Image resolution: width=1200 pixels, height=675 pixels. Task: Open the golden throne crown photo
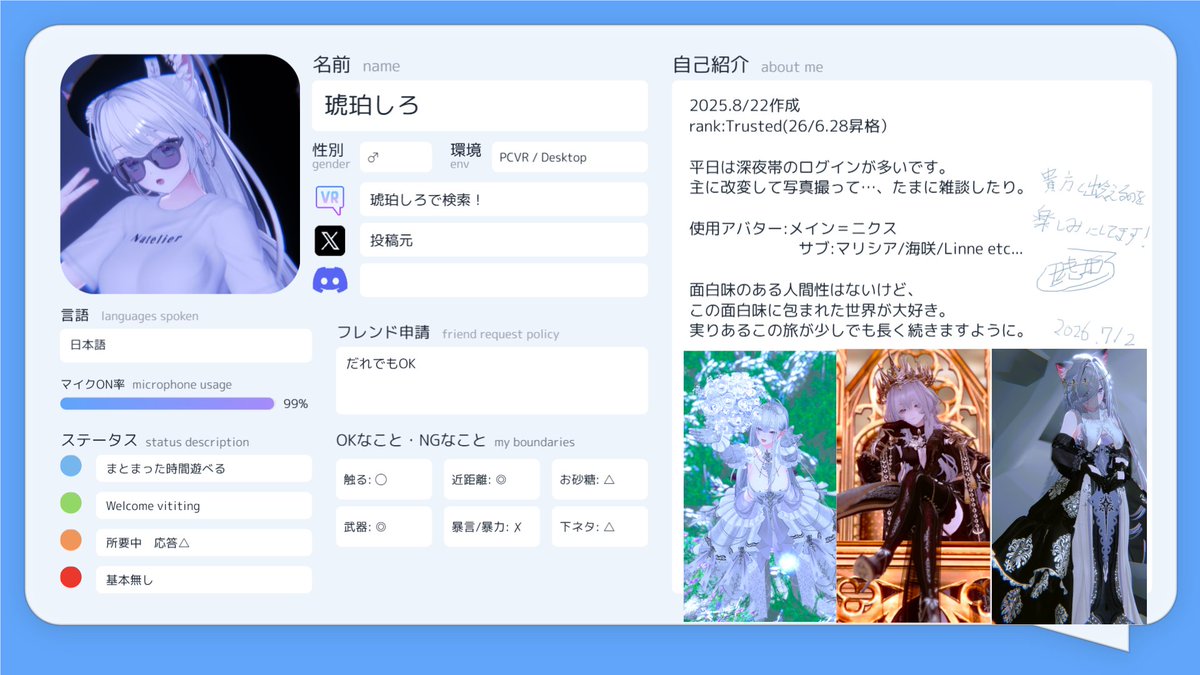coord(913,486)
